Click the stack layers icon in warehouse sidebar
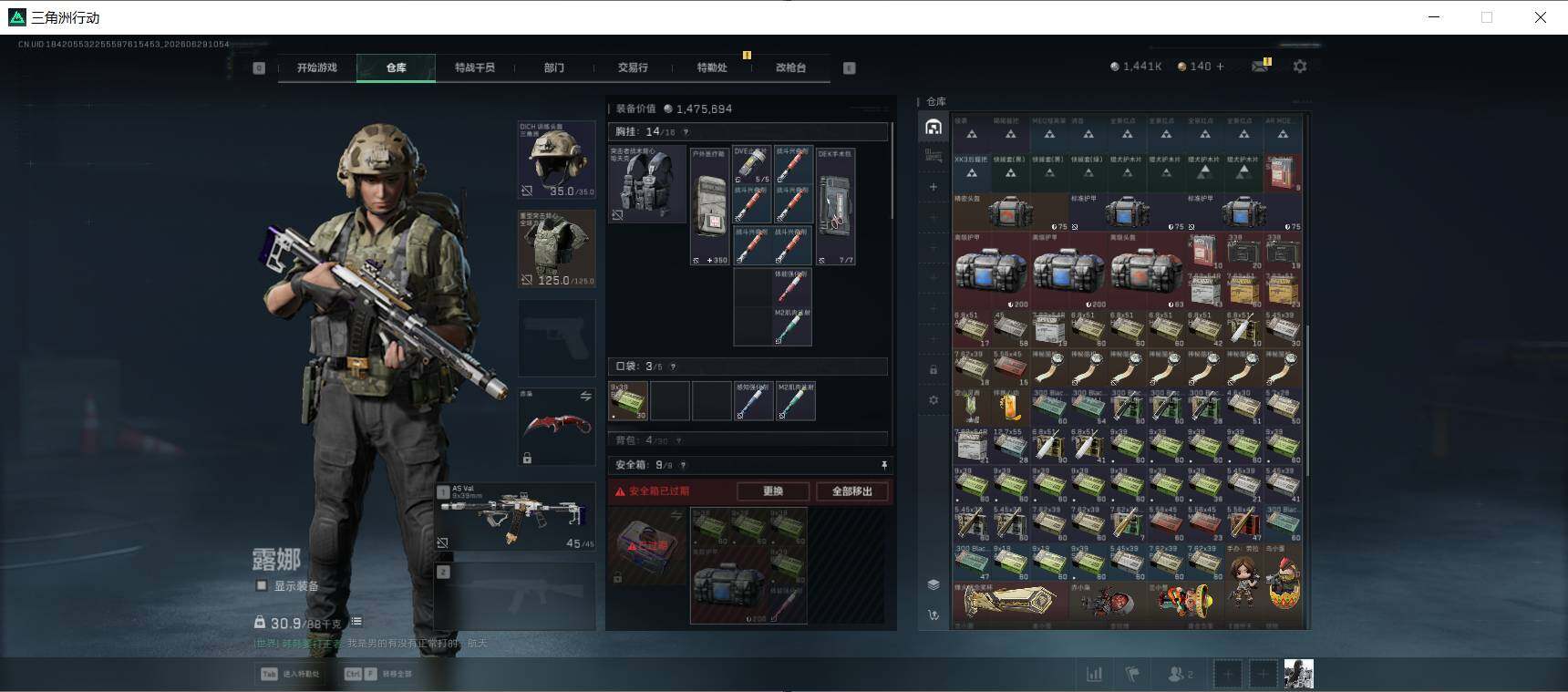 pos(933,584)
